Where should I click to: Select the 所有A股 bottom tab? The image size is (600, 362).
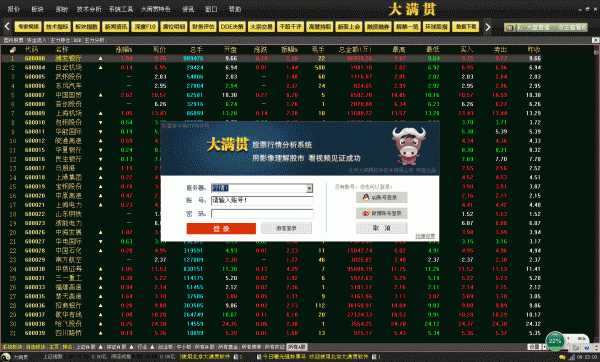297,347
